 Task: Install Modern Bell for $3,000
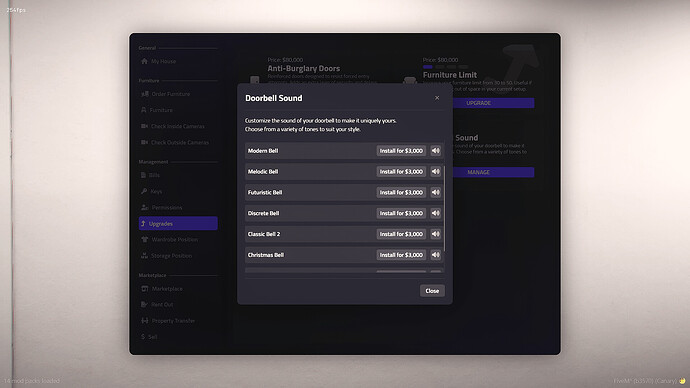coord(401,150)
